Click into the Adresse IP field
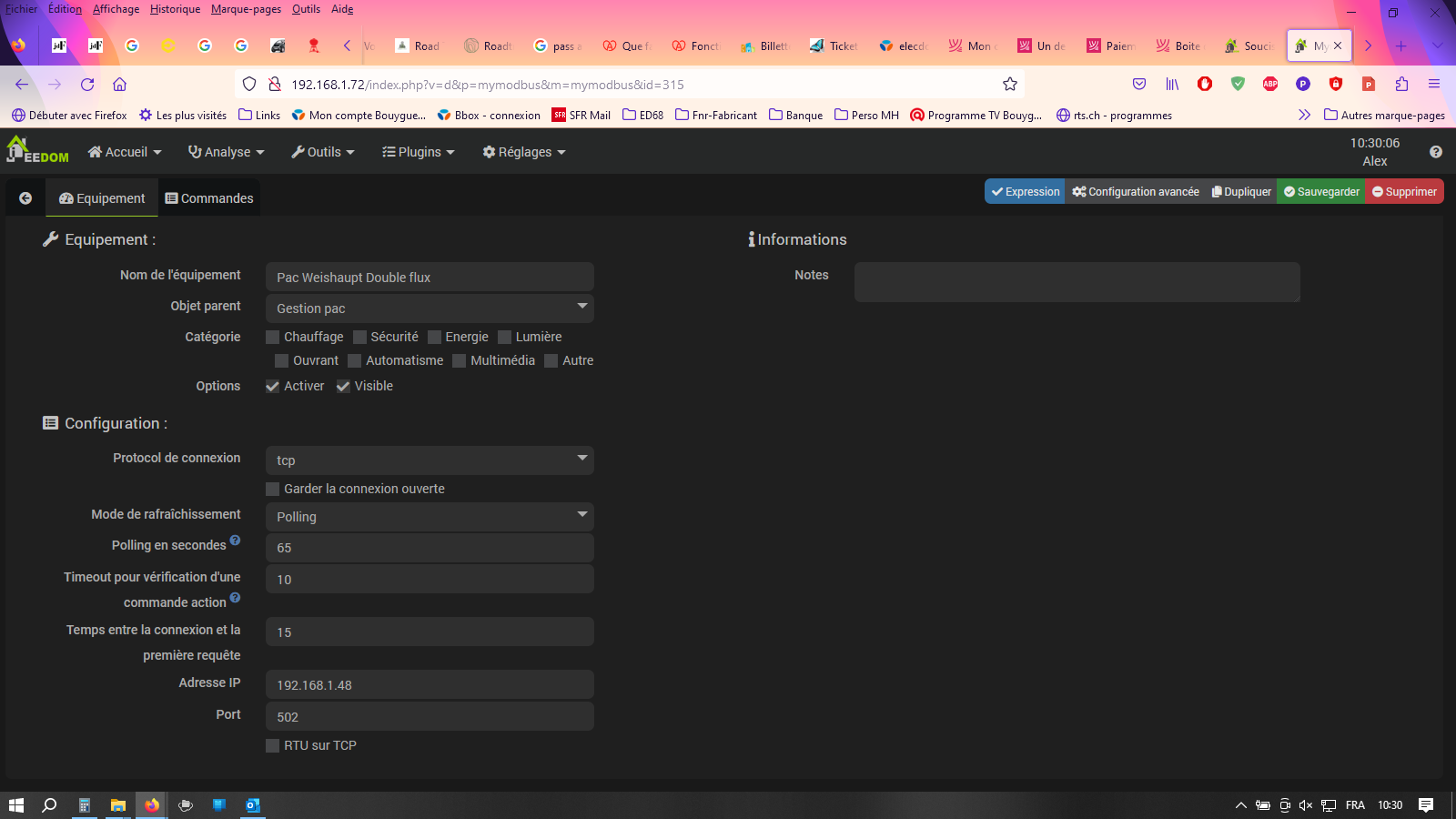 430,685
